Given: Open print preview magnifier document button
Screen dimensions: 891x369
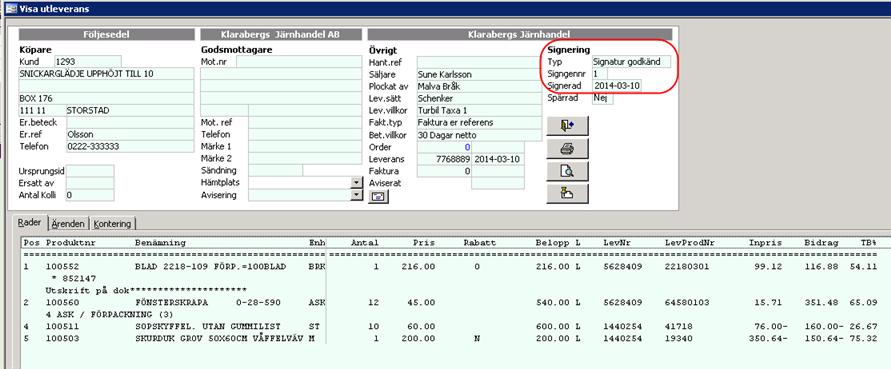Looking at the screenshot, I should [x=567, y=171].
